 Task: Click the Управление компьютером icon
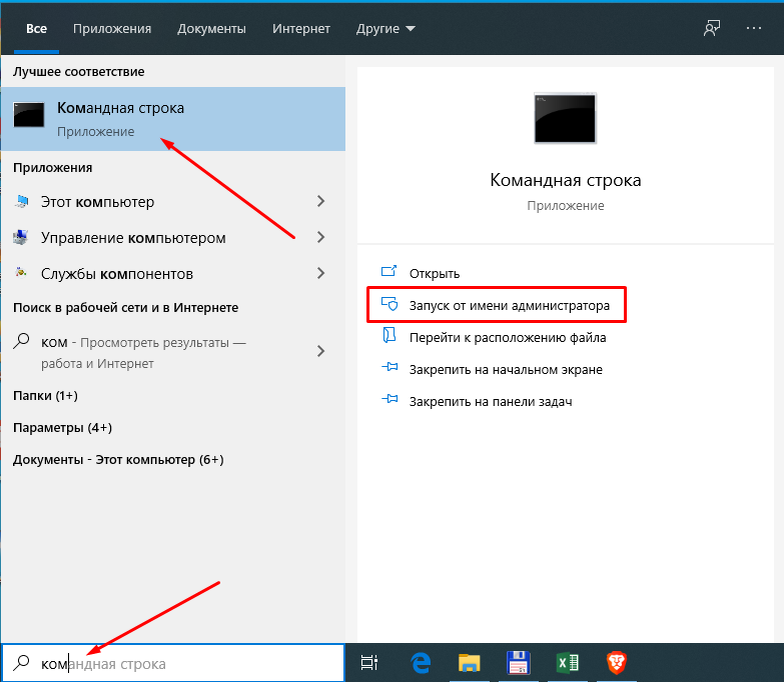click(x=21, y=237)
